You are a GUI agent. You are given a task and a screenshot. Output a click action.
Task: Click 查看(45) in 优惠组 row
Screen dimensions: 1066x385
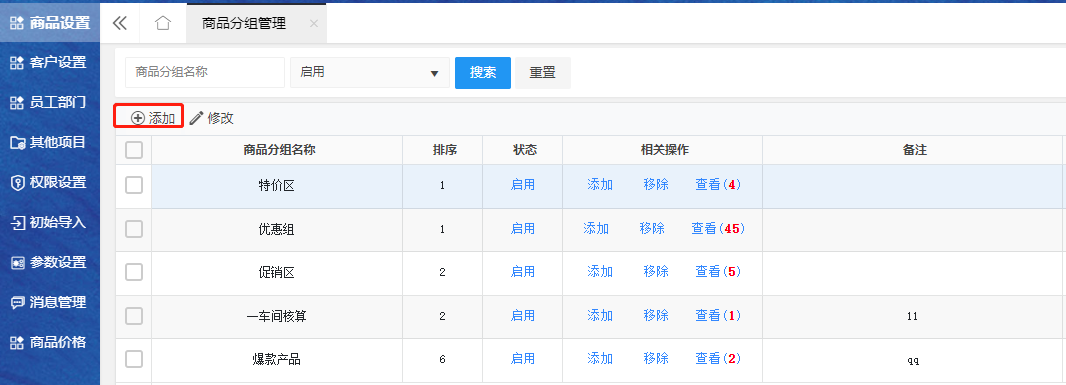[718, 229]
